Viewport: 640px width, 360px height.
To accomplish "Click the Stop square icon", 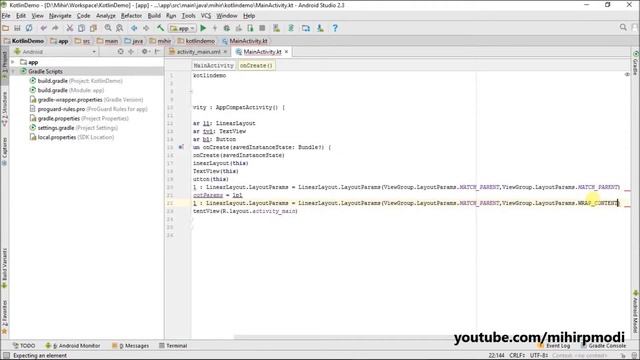I will pos(262,28).
